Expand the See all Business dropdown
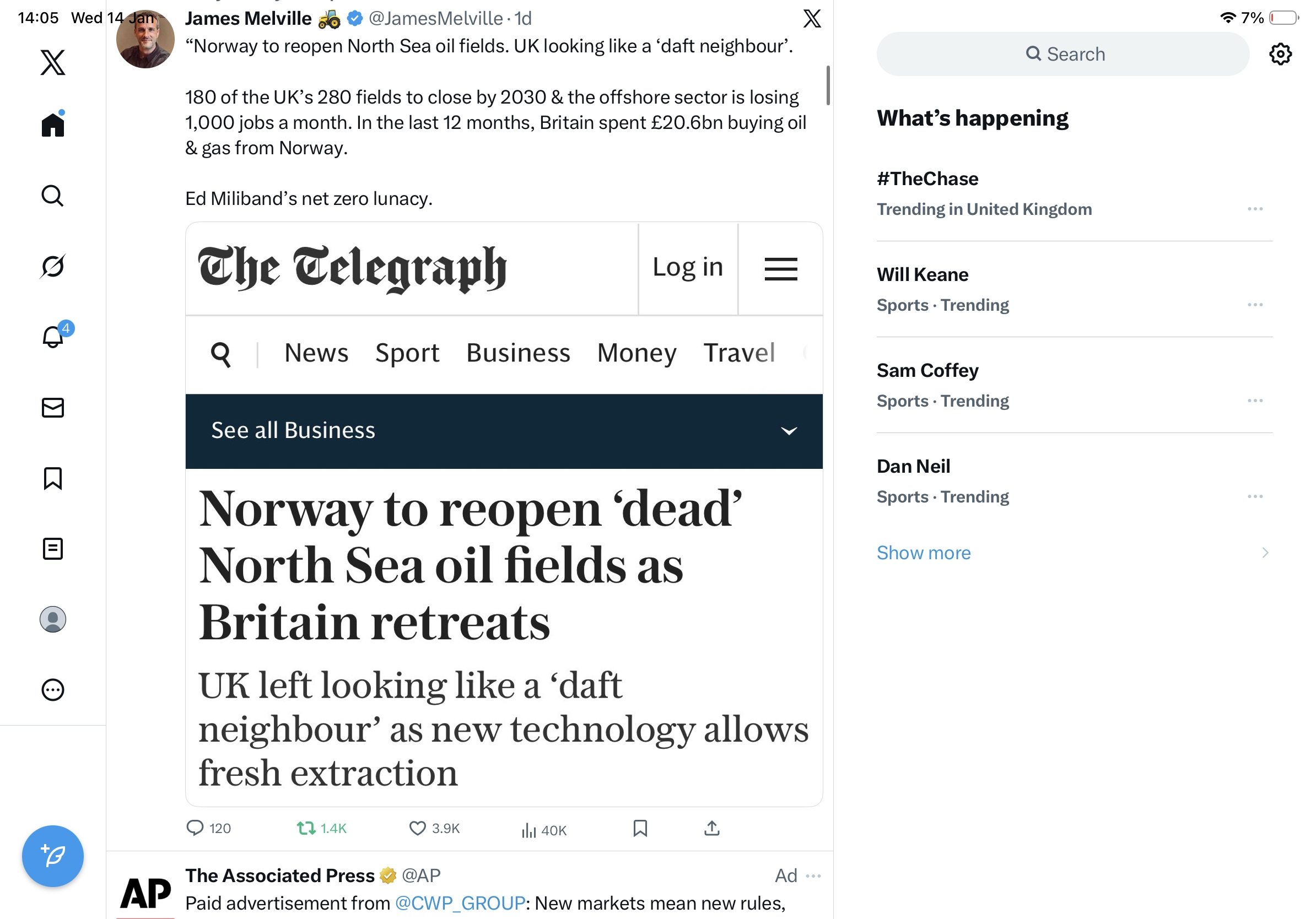 [x=789, y=431]
